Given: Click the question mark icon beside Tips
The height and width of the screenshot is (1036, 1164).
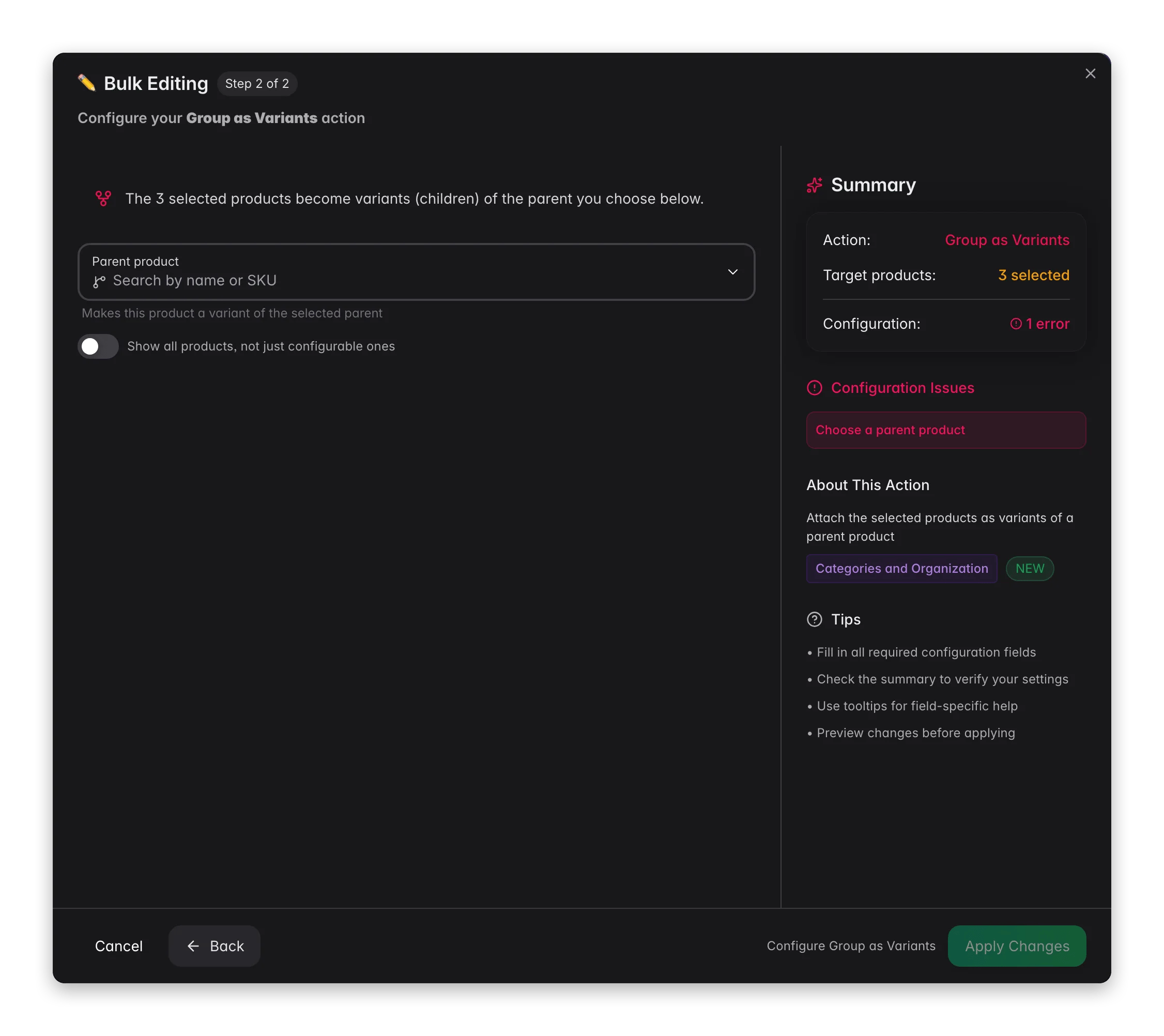Looking at the screenshot, I should click(815, 619).
